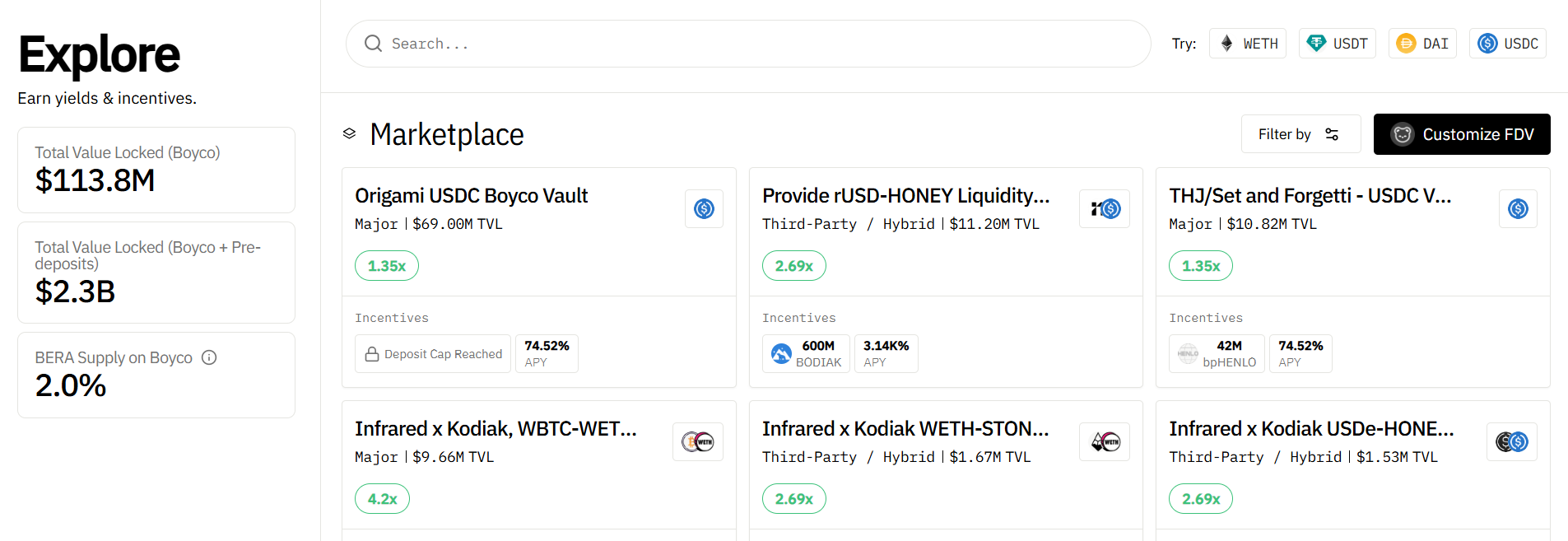Screen dimensions: 1568x541
Task: Open Origami USDC Boyco Vault title
Action: coord(472,196)
